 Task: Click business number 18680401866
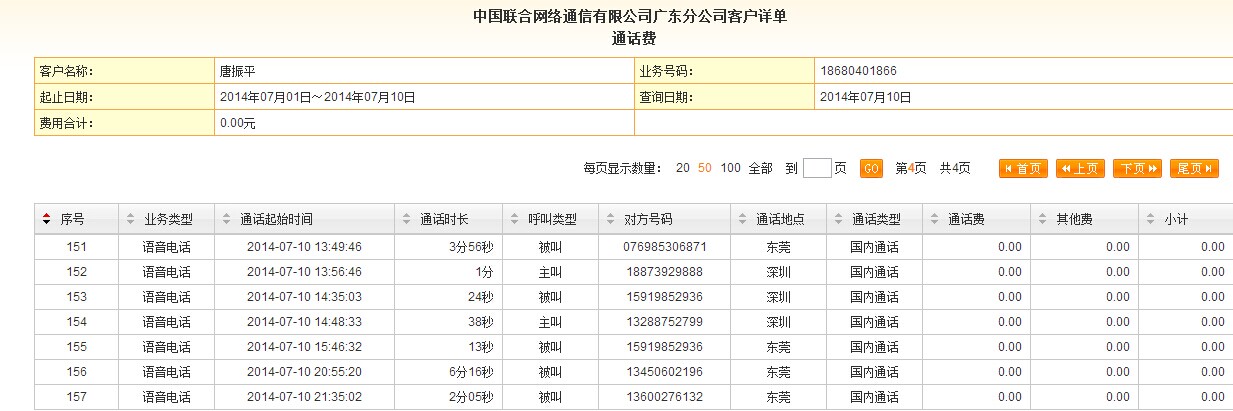click(x=858, y=71)
